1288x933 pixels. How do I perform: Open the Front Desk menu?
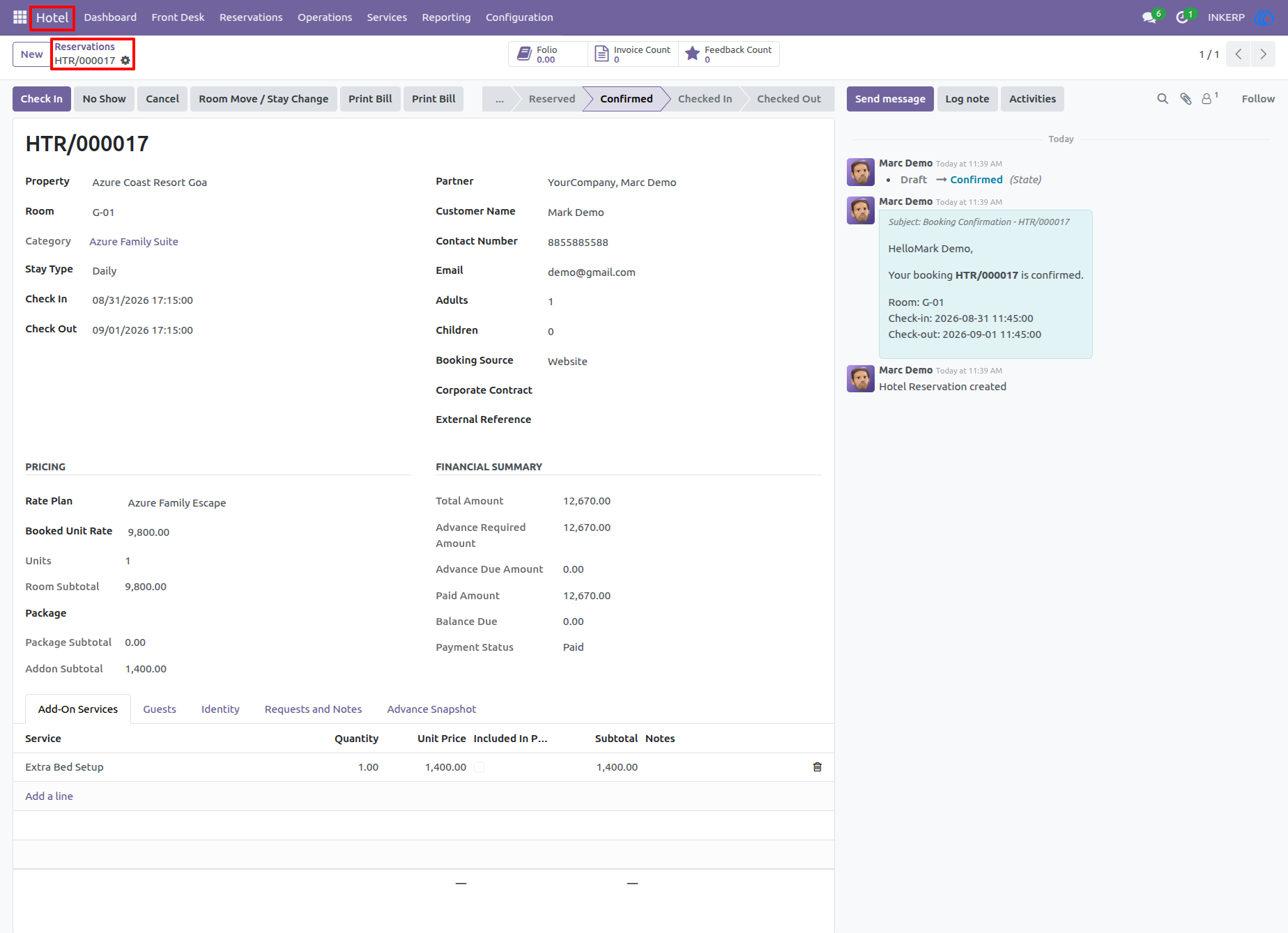pos(178,17)
